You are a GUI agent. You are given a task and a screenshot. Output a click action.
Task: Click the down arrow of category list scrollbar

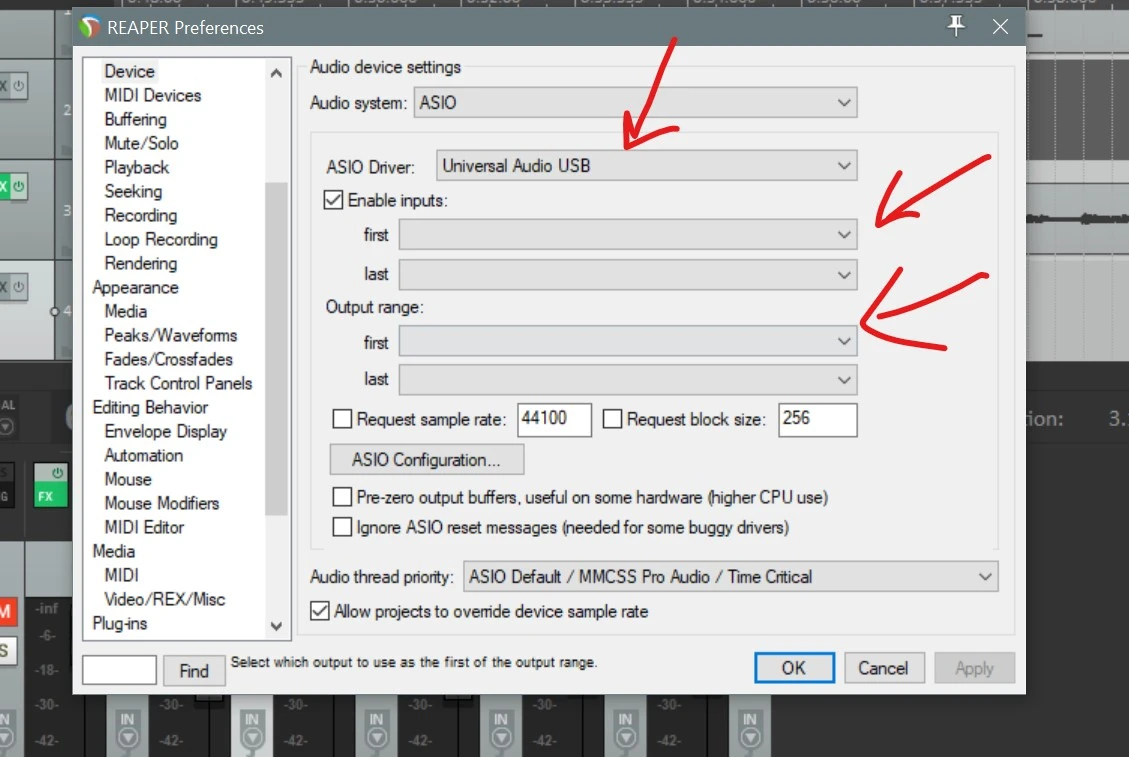pyautogui.click(x=276, y=626)
